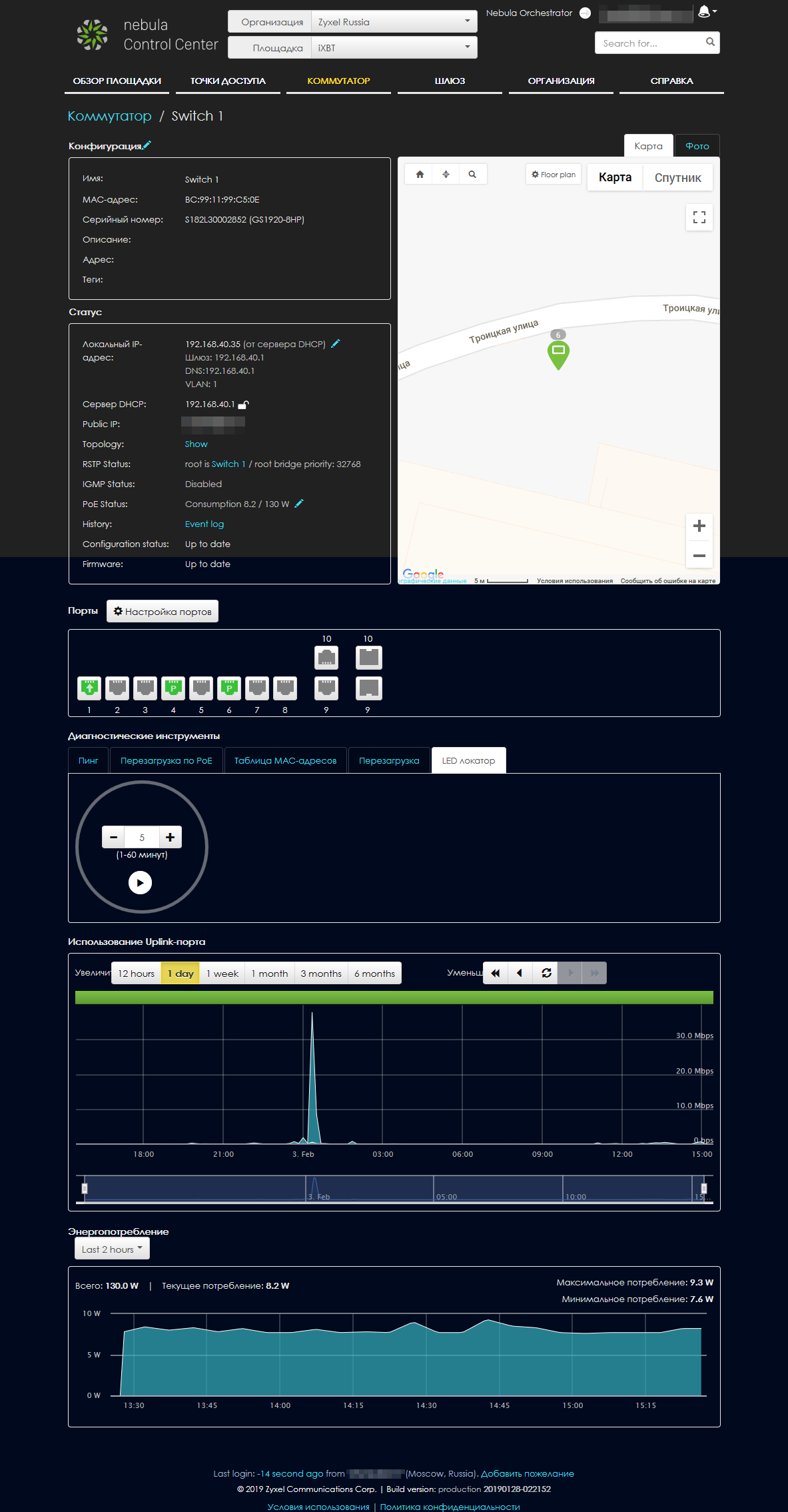
Task: Click Коммутатор breadcrumb link
Action: 110,116
